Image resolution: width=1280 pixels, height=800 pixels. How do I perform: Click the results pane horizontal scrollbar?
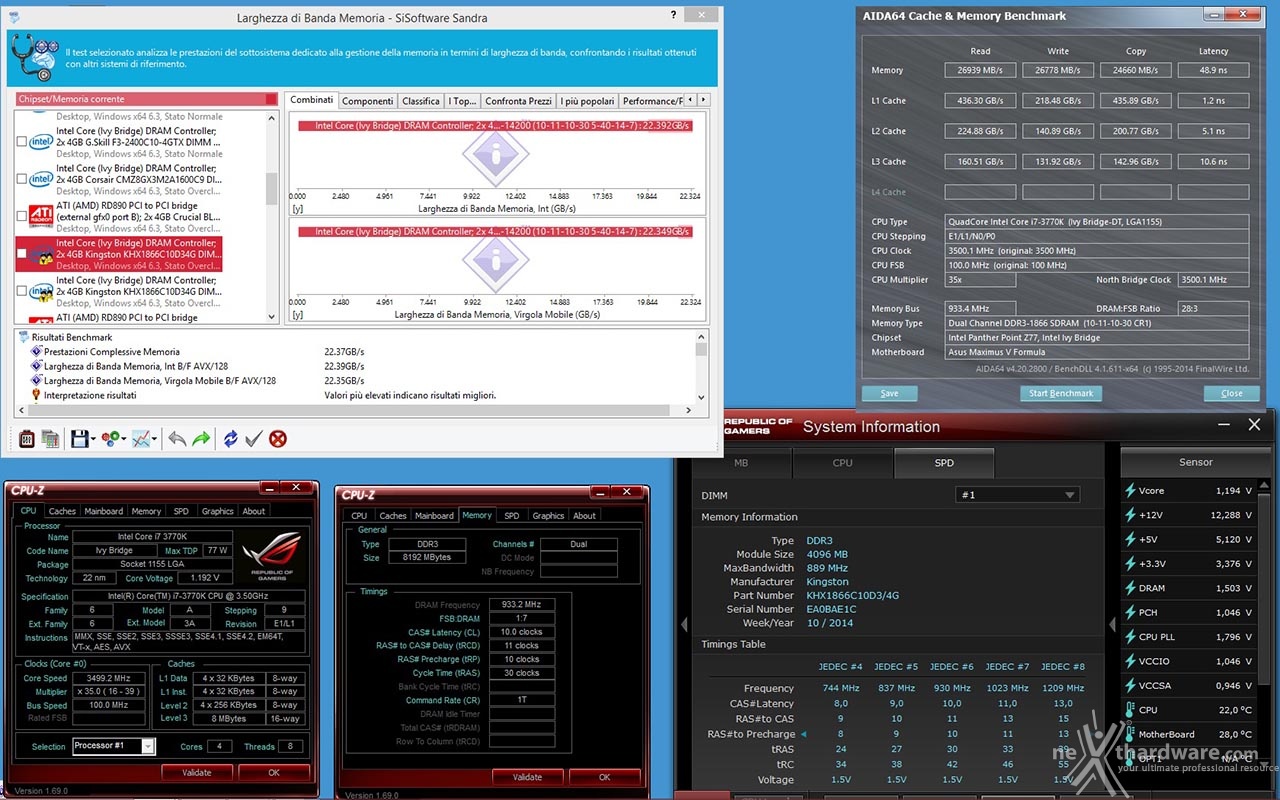coord(356,410)
